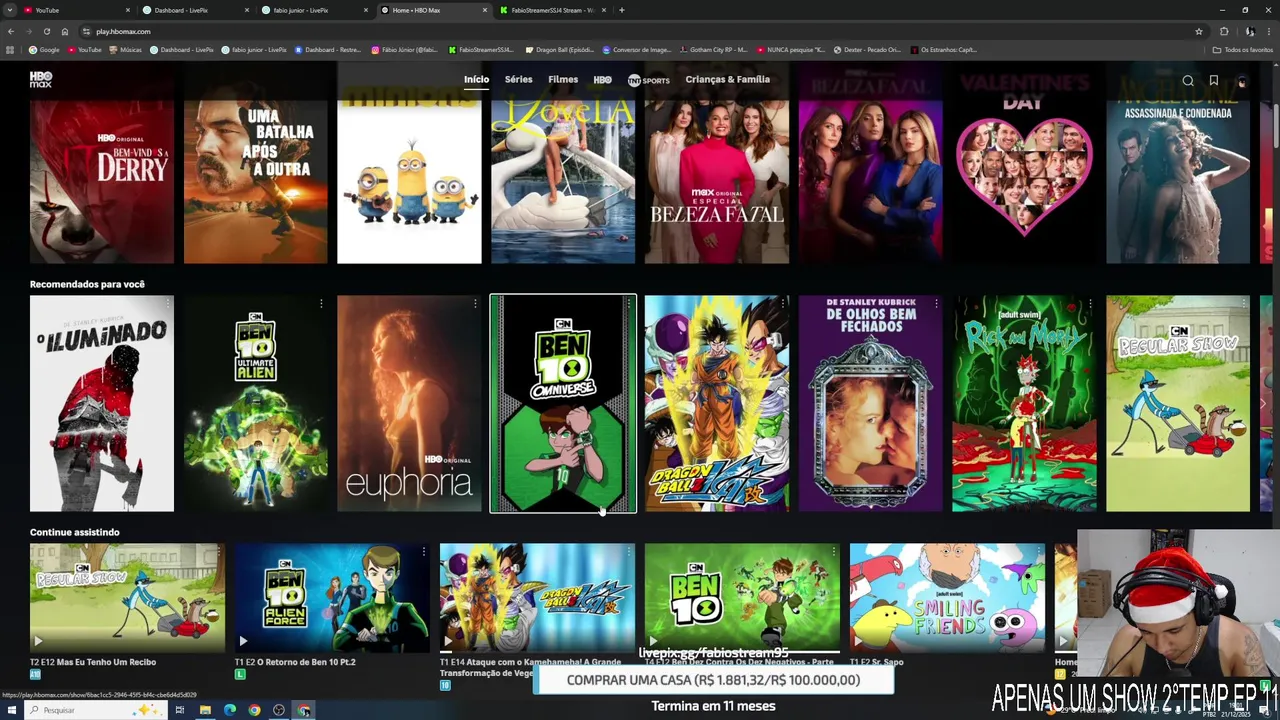Open options menu on Ben 10 Ultimate Alien card
The height and width of the screenshot is (720, 1280).
(321, 303)
